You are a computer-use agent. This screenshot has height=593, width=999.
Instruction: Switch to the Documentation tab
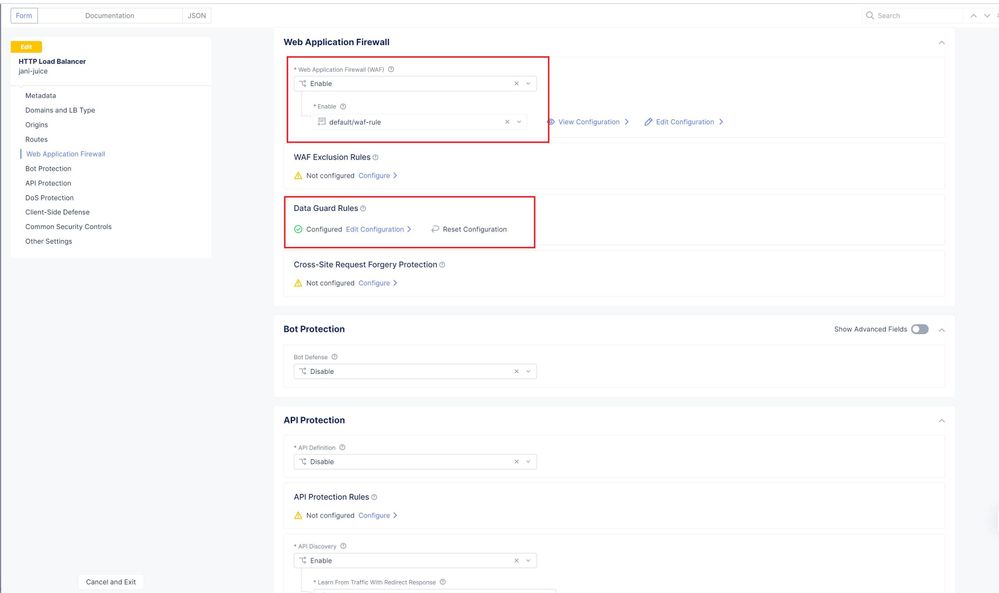110,16
